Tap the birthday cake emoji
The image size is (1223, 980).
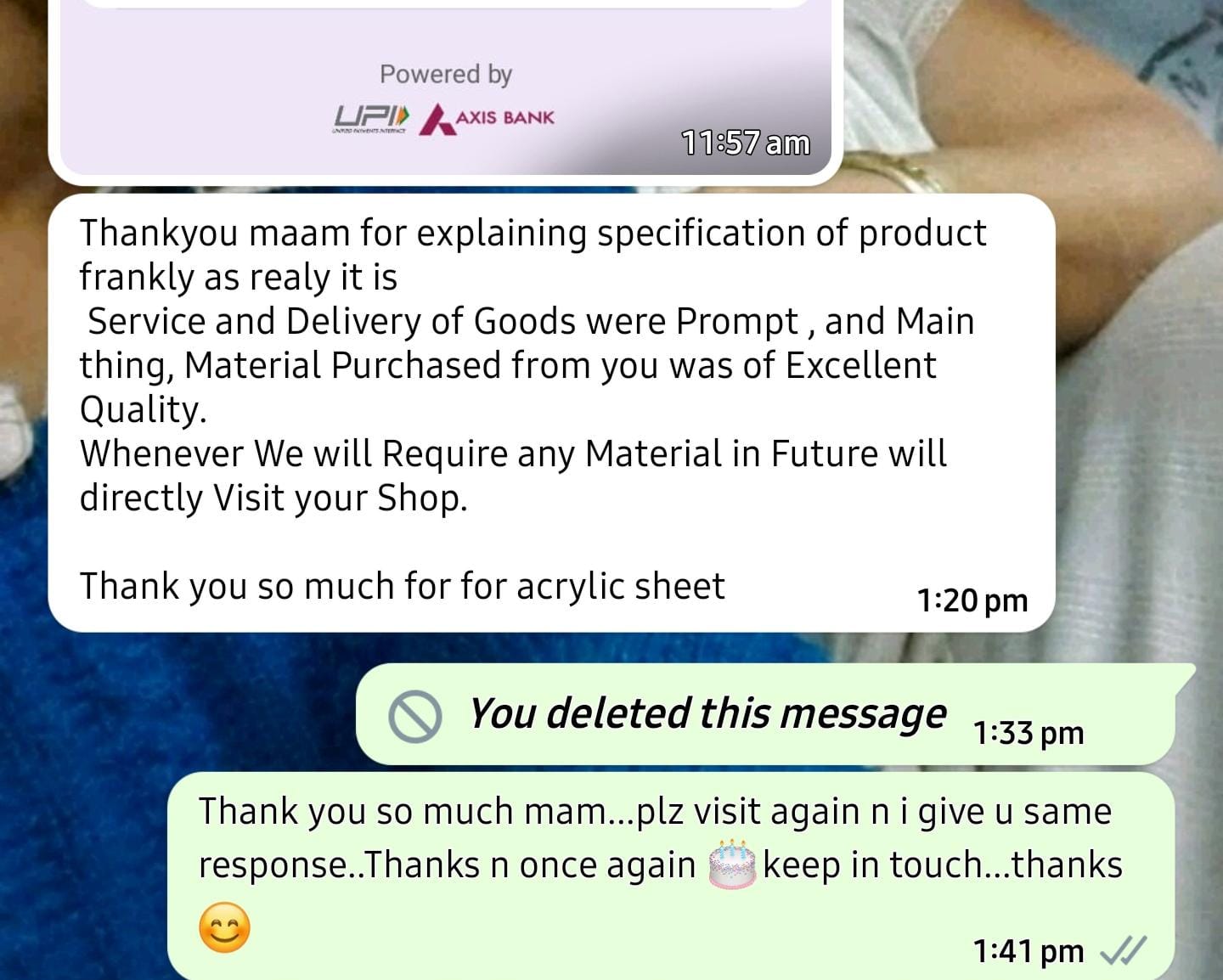click(731, 865)
